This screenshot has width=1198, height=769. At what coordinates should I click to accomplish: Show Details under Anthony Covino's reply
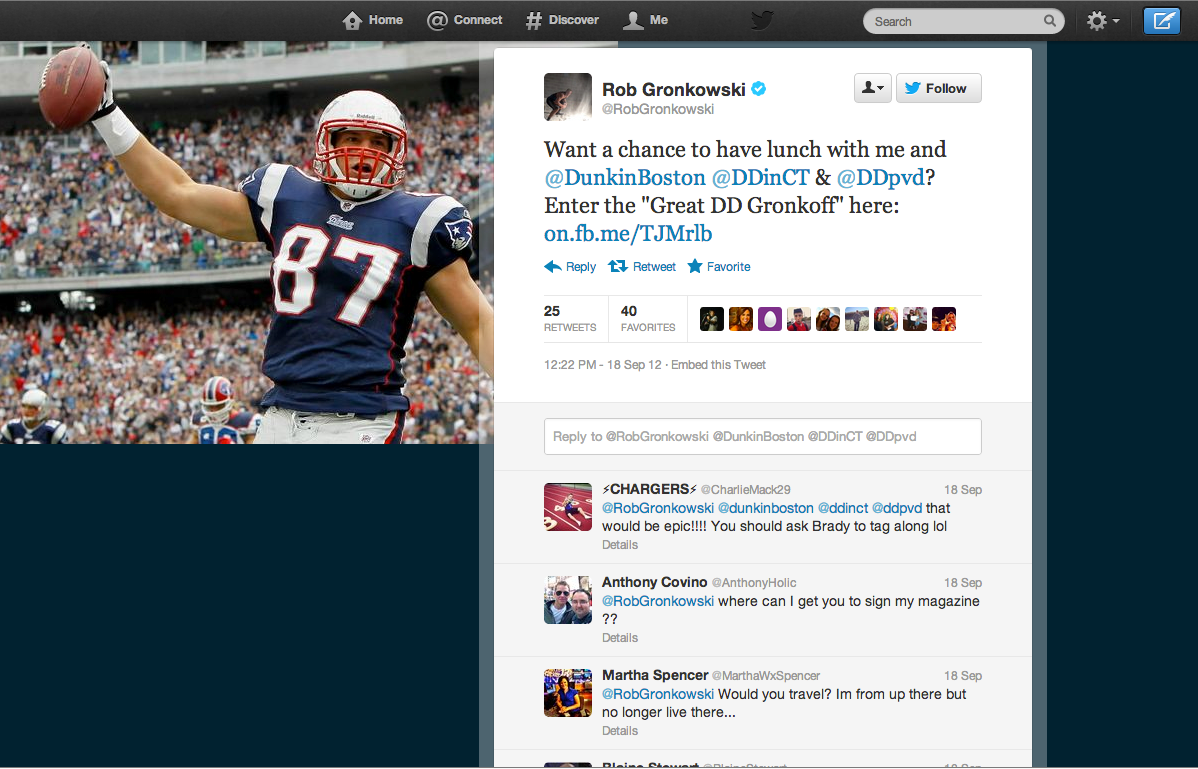620,638
